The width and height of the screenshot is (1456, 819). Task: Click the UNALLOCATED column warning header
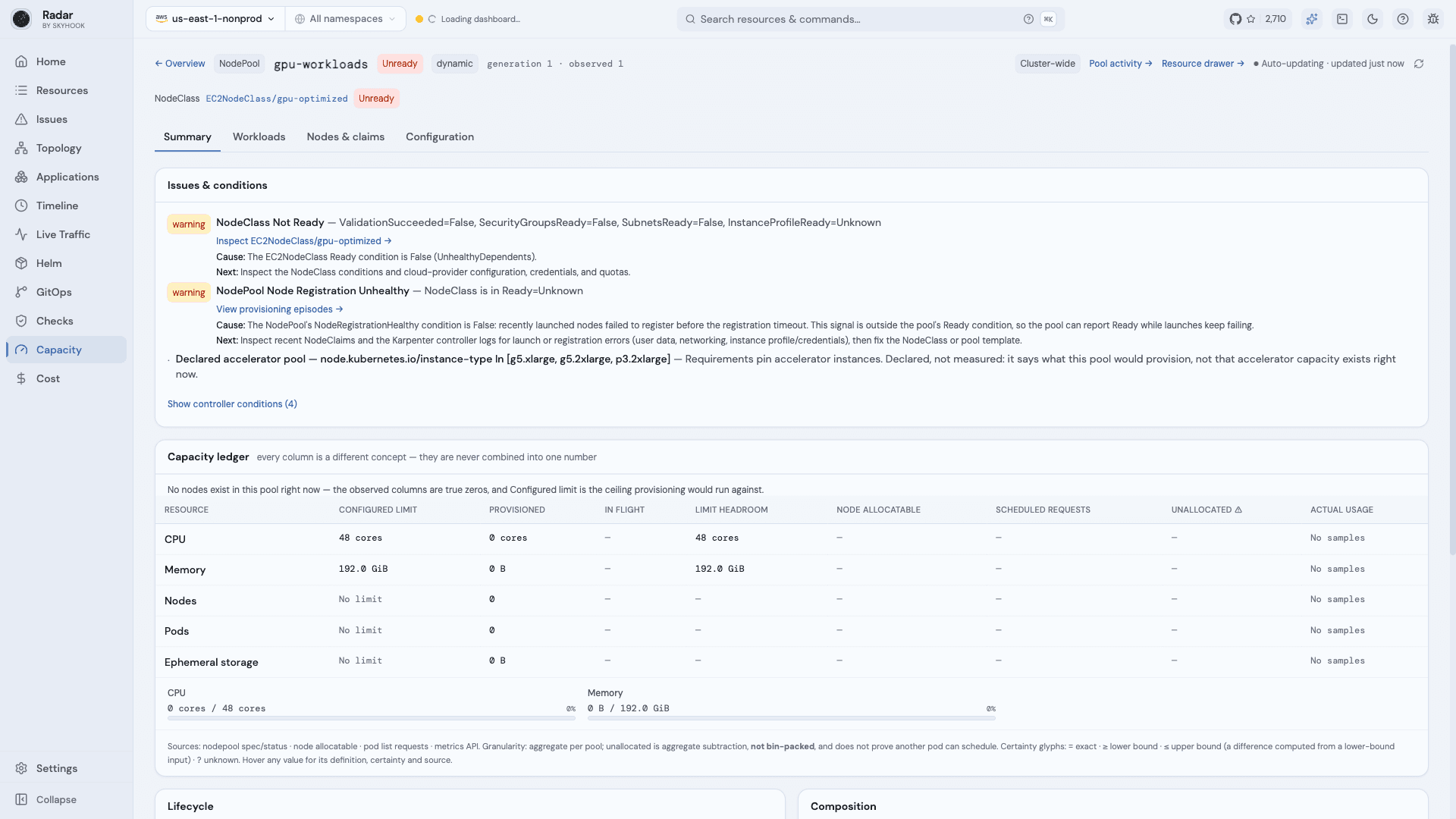pyautogui.click(x=1207, y=510)
